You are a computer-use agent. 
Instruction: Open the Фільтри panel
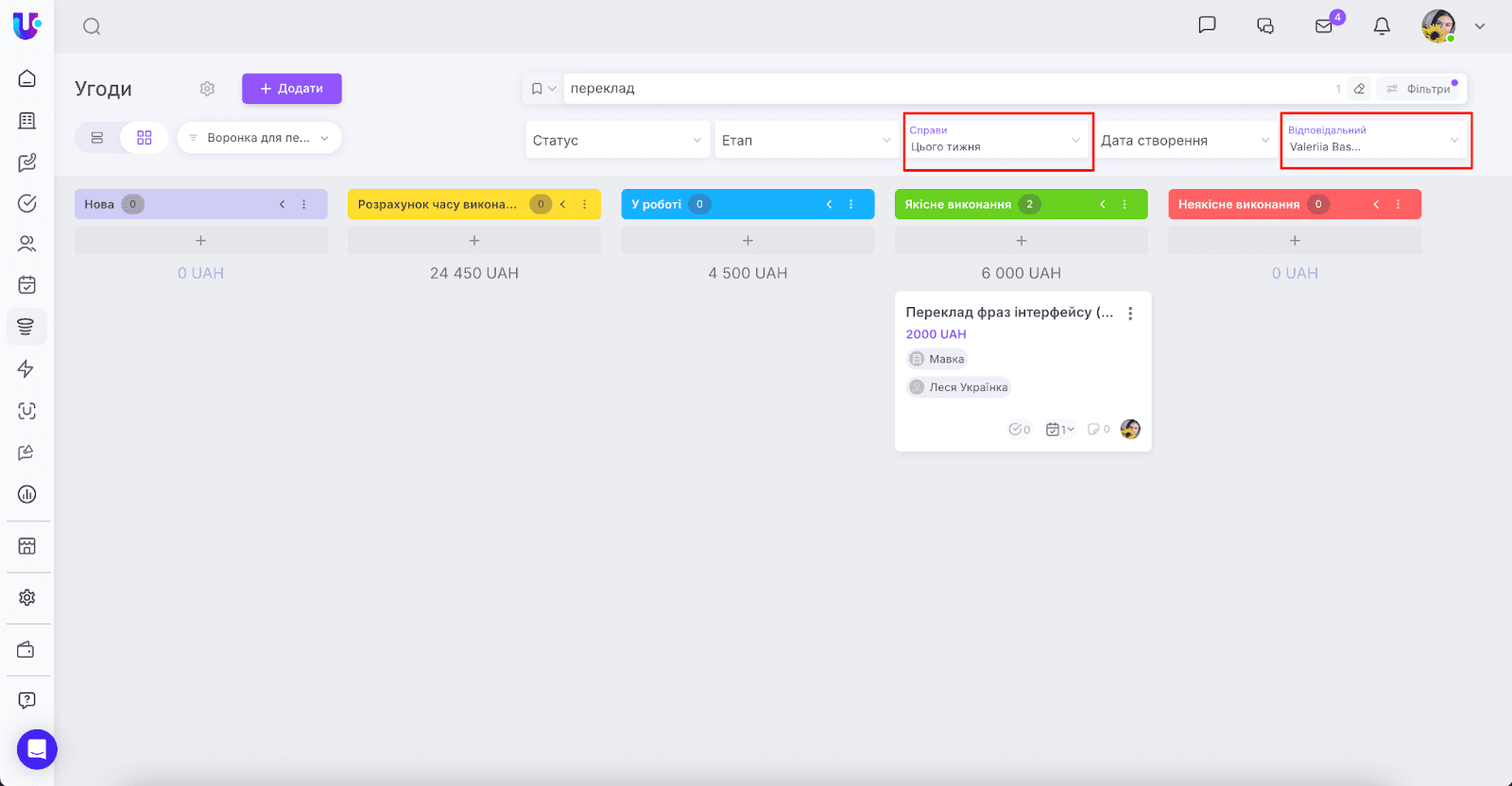point(1420,89)
